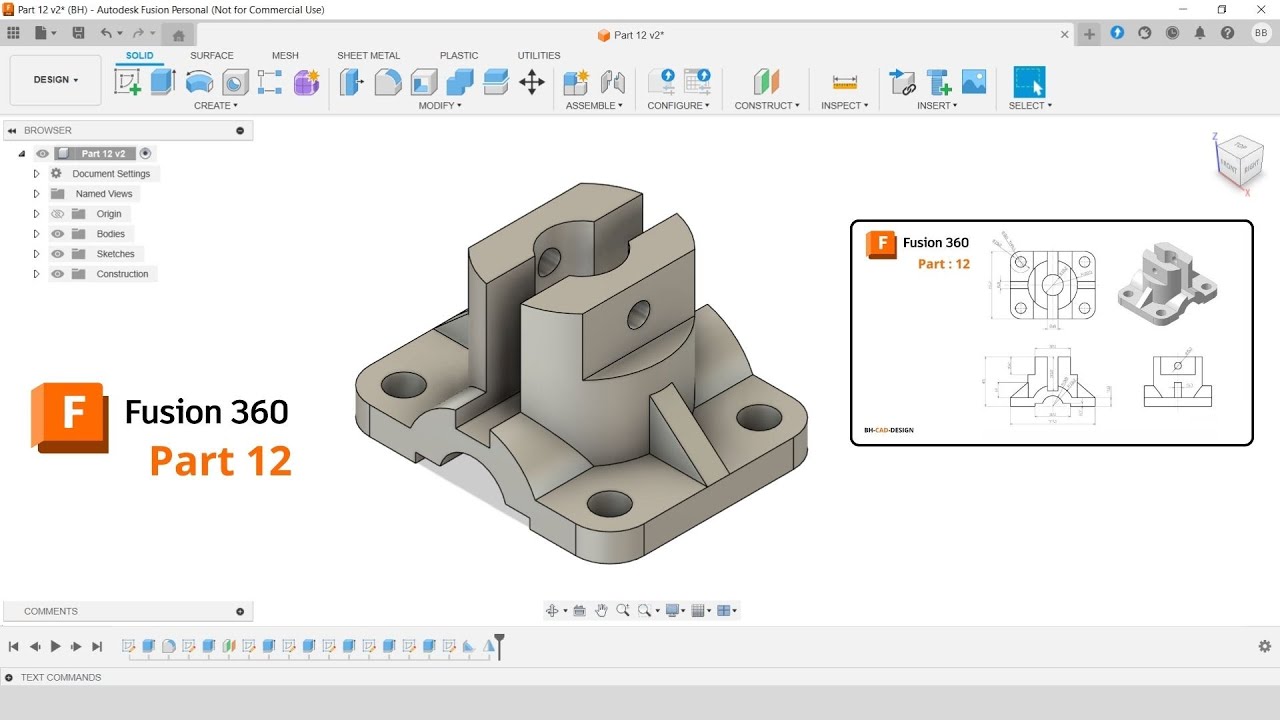Open the CONSTRUCT dropdown menu

coord(767,105)
